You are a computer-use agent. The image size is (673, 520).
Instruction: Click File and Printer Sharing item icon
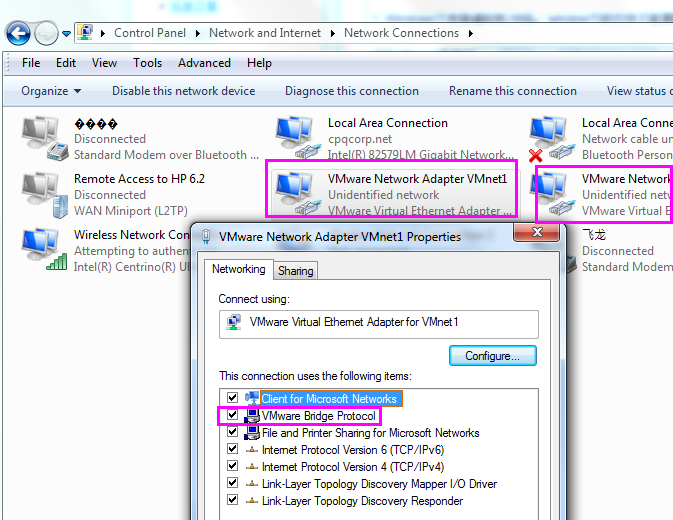click(x=252, y=432)
